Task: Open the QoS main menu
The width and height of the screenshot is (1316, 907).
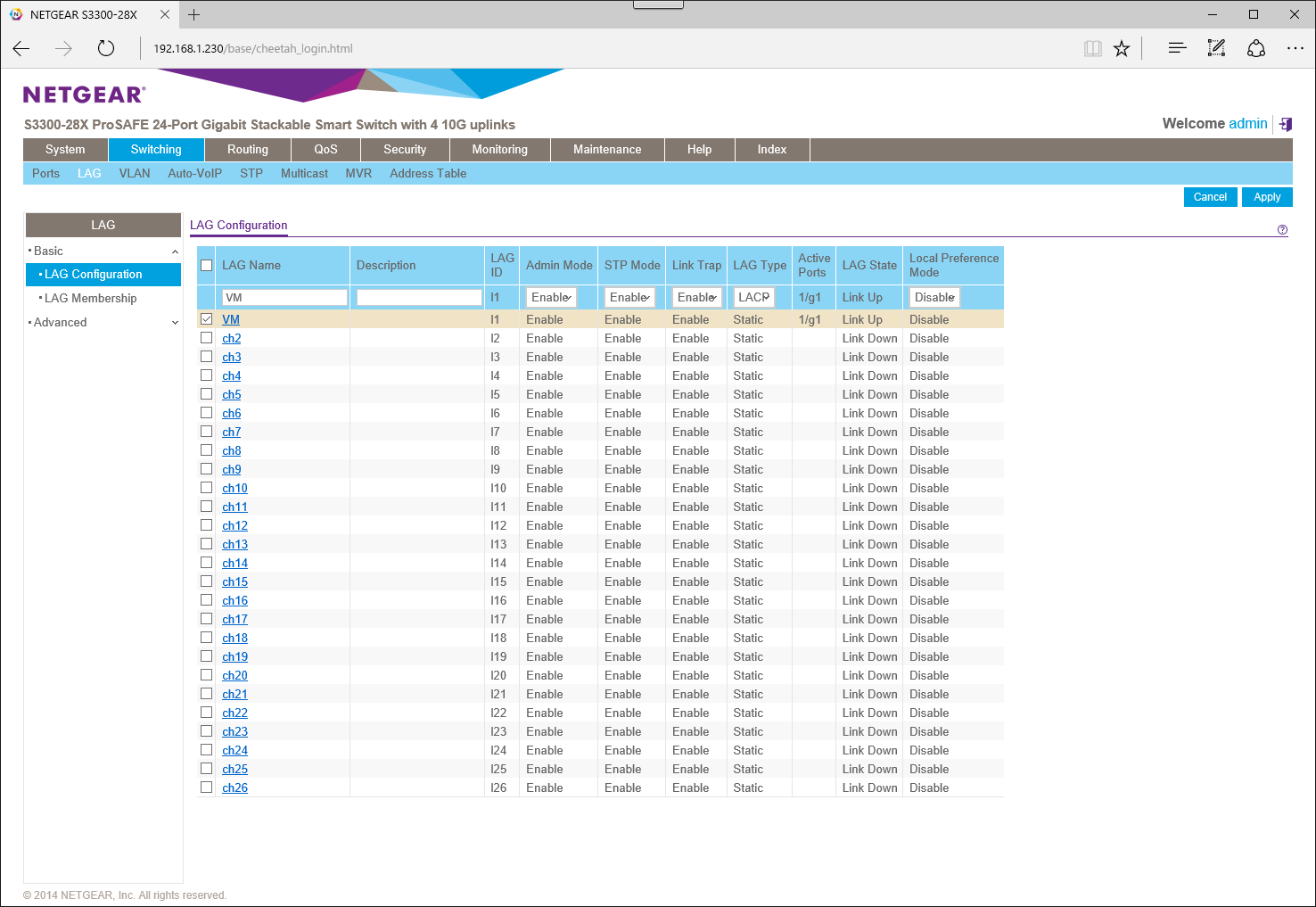Action: click(326, 150)
